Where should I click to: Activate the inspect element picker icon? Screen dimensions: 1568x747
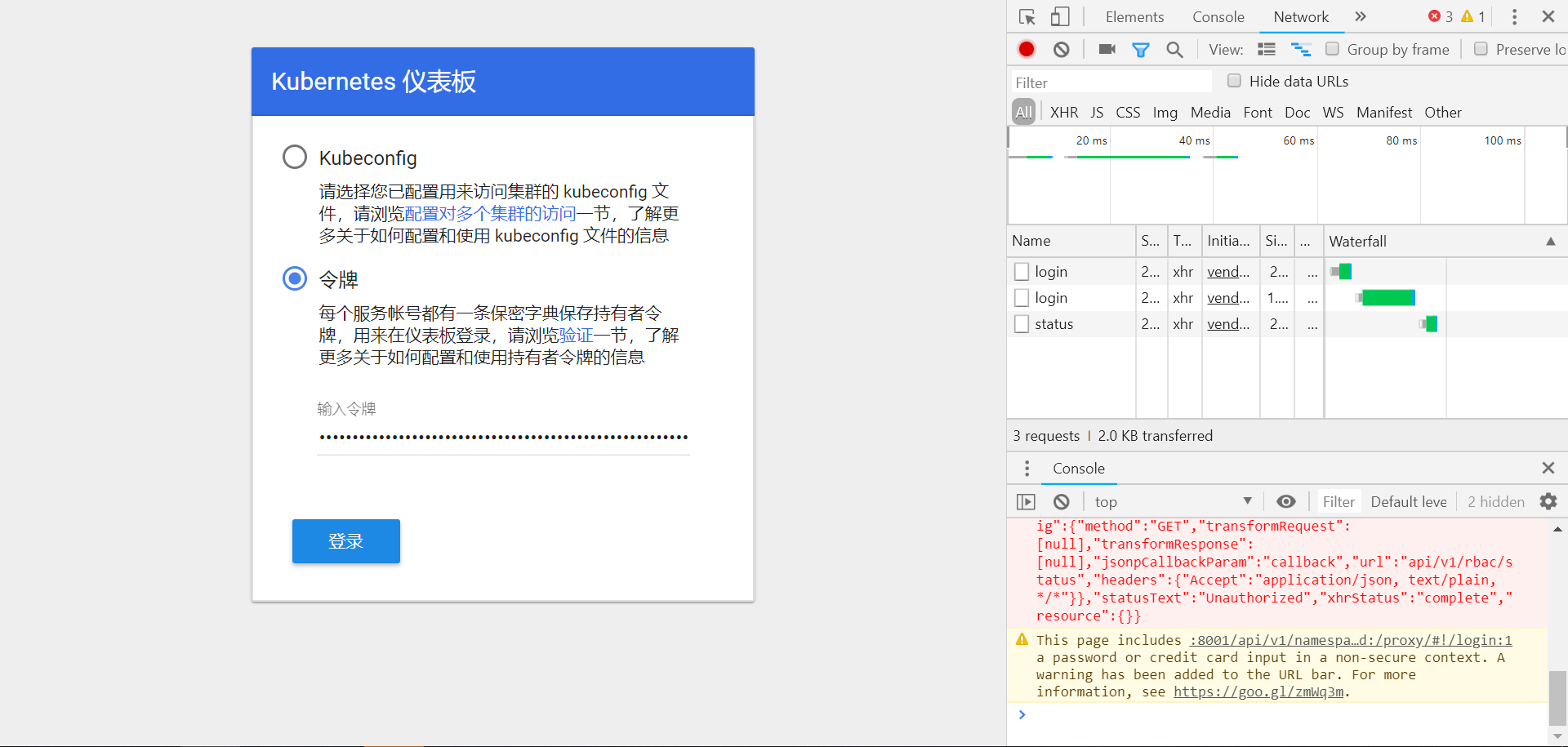1027,17
